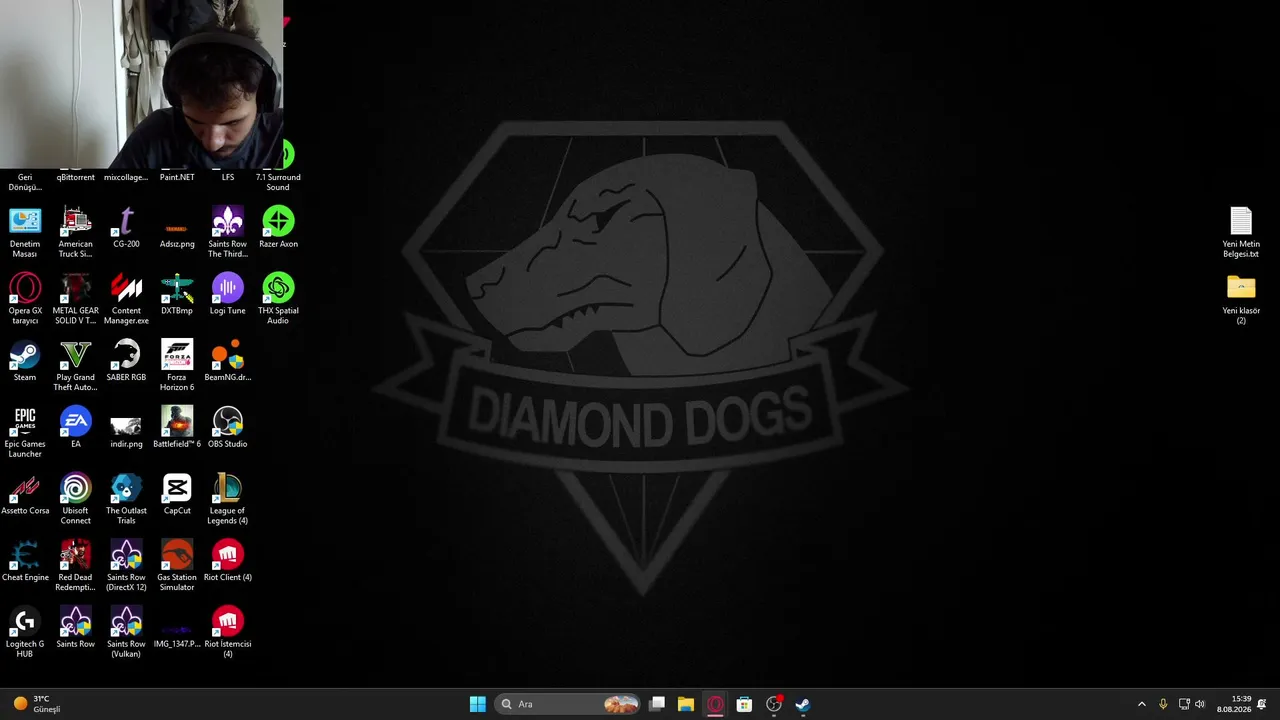
Task: Select the Steam desktop shortcut
Action: [x=25, y=361]
